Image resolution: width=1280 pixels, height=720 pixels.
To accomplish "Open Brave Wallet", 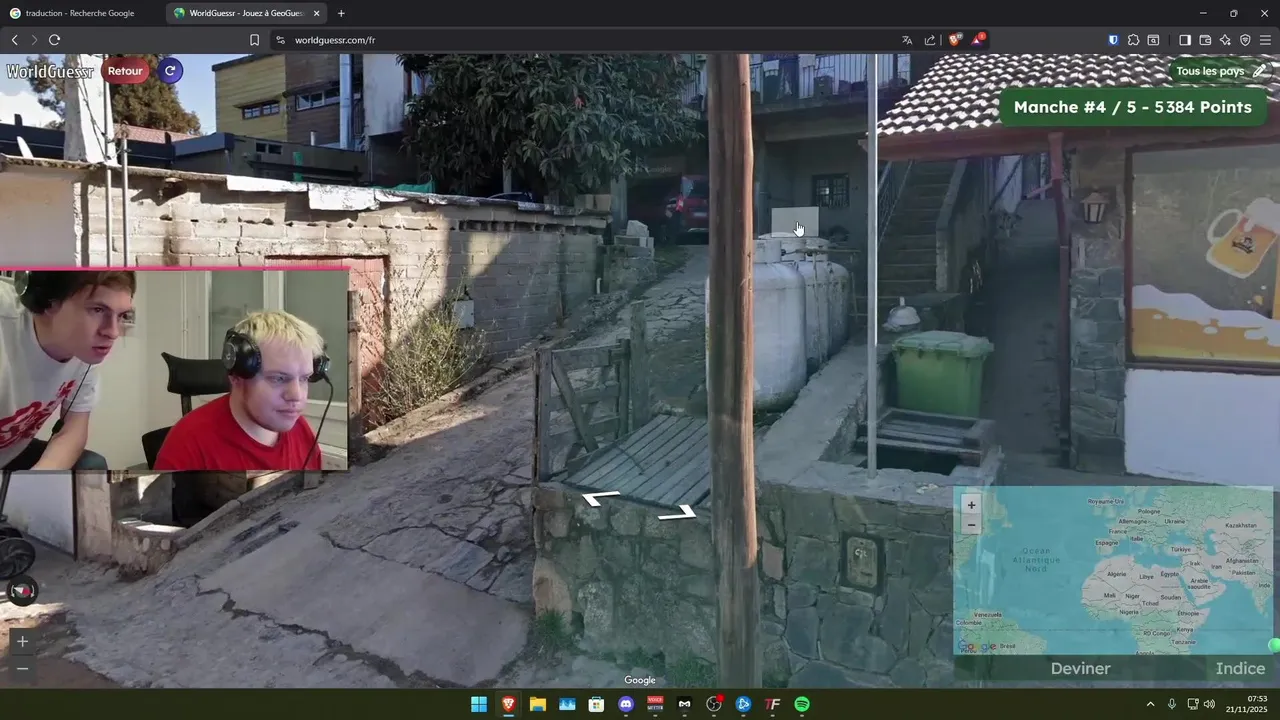I will [x=1205, y=40].
